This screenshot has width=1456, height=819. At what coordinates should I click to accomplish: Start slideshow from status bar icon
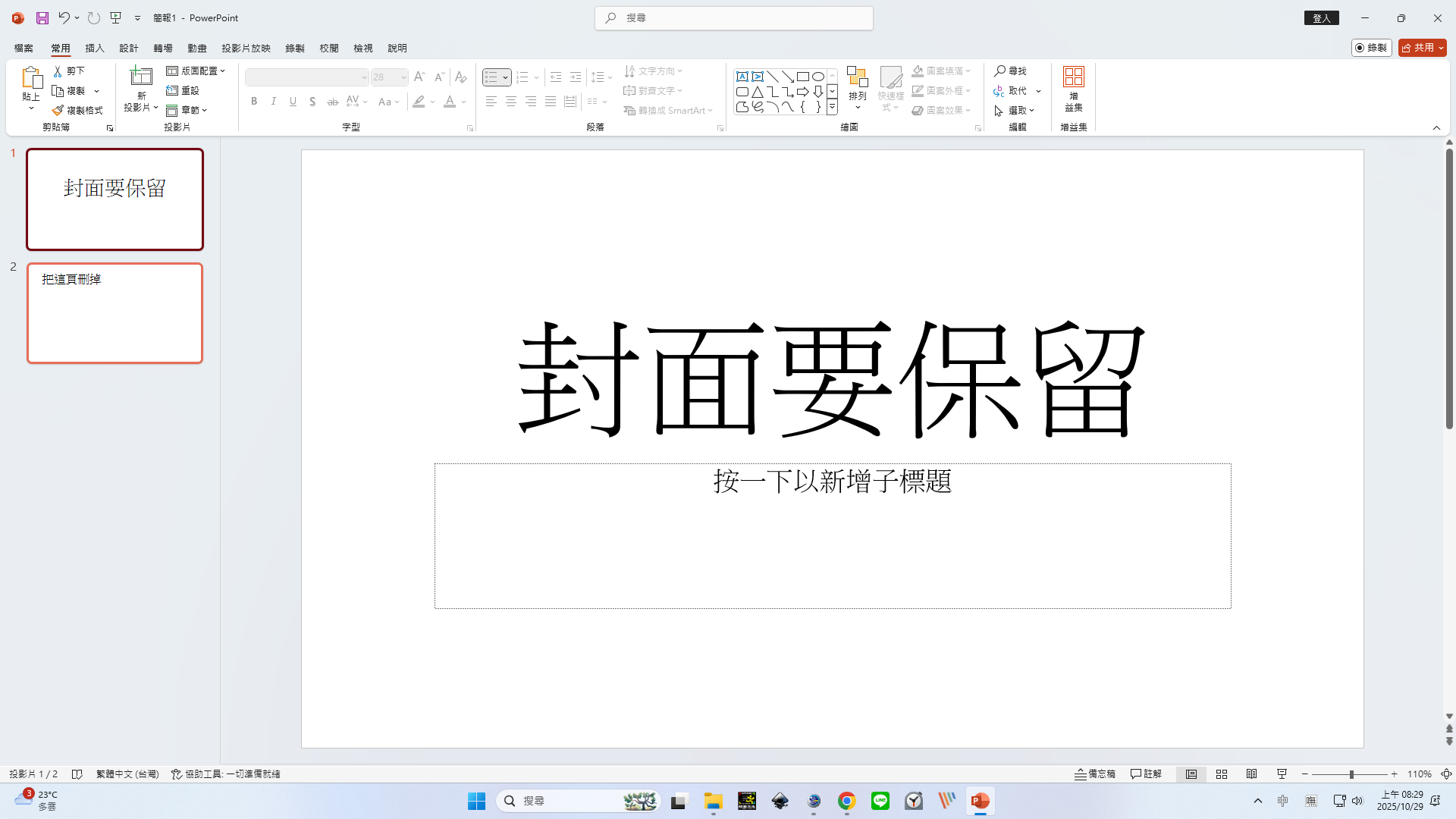point(1282,774)
